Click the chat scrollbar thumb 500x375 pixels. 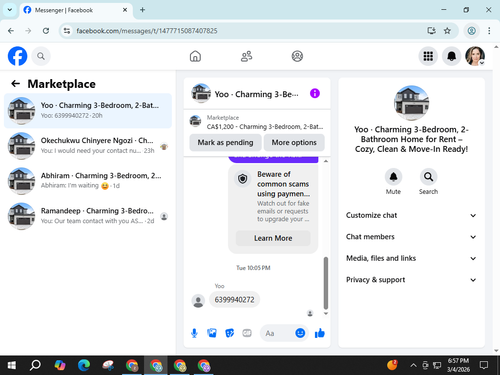click(326, 283)
